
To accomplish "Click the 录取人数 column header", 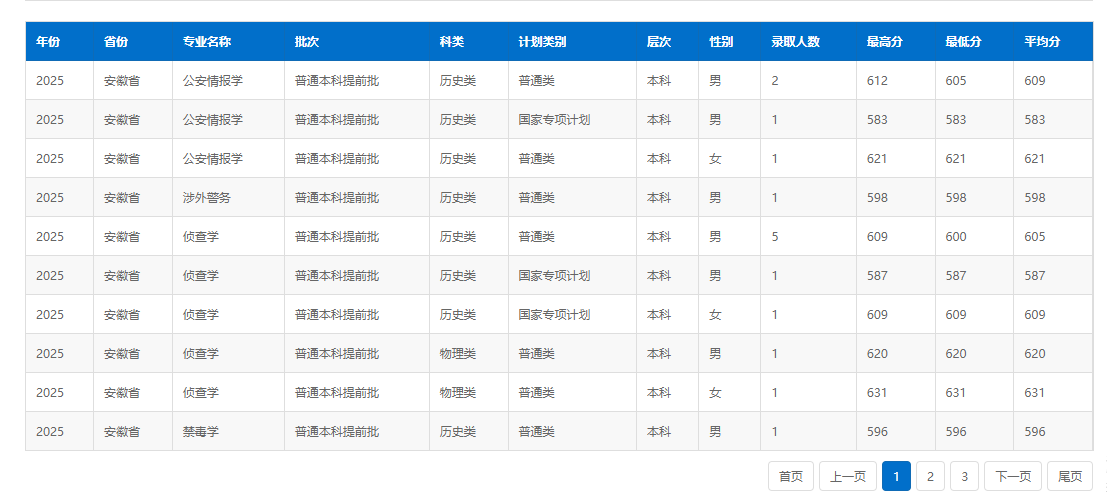I will coord(795,42).
